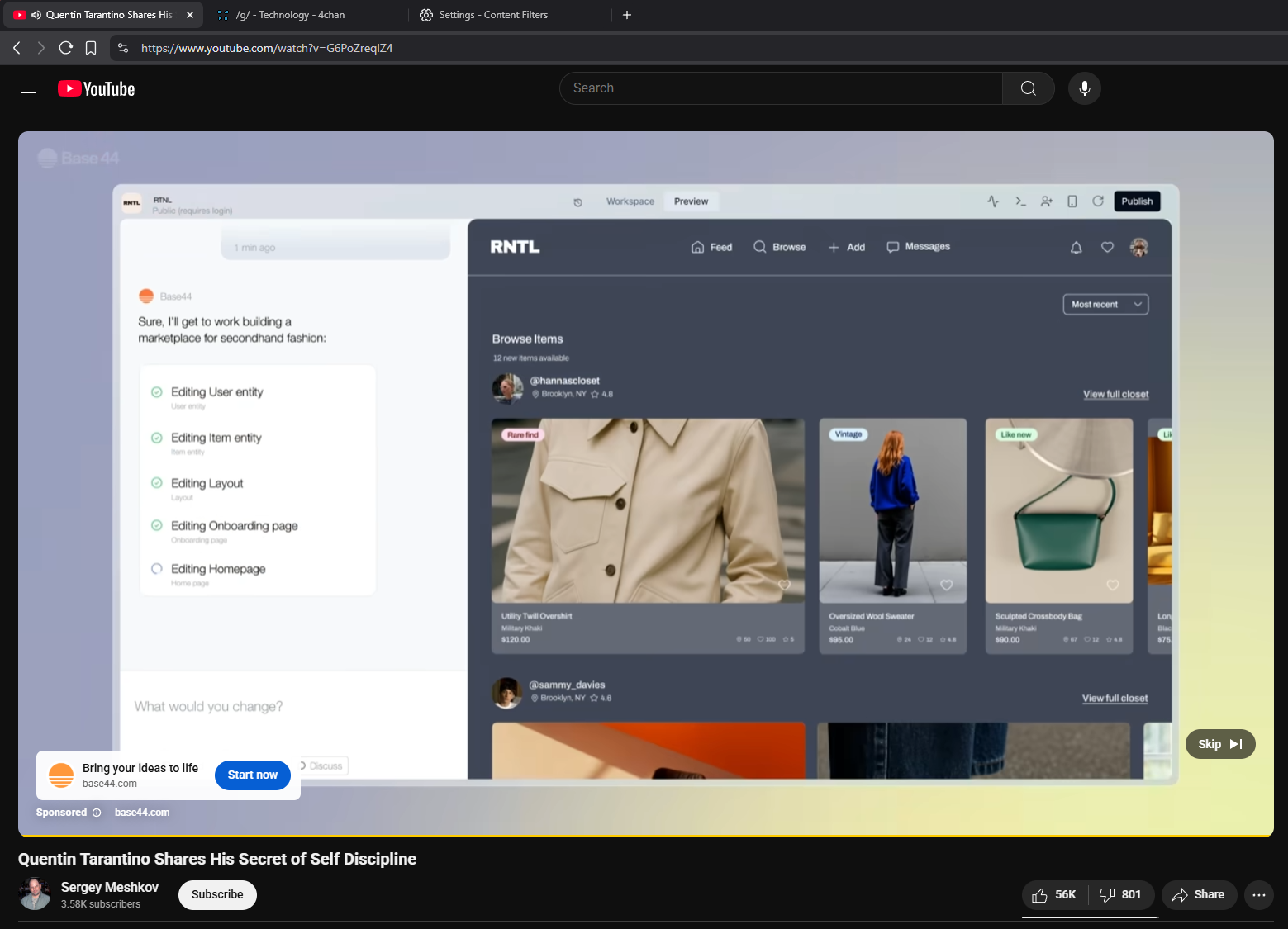This screenshot has width=1288, height=929.
Task: Like the video (56K)
Action: tap(1055, 895)
